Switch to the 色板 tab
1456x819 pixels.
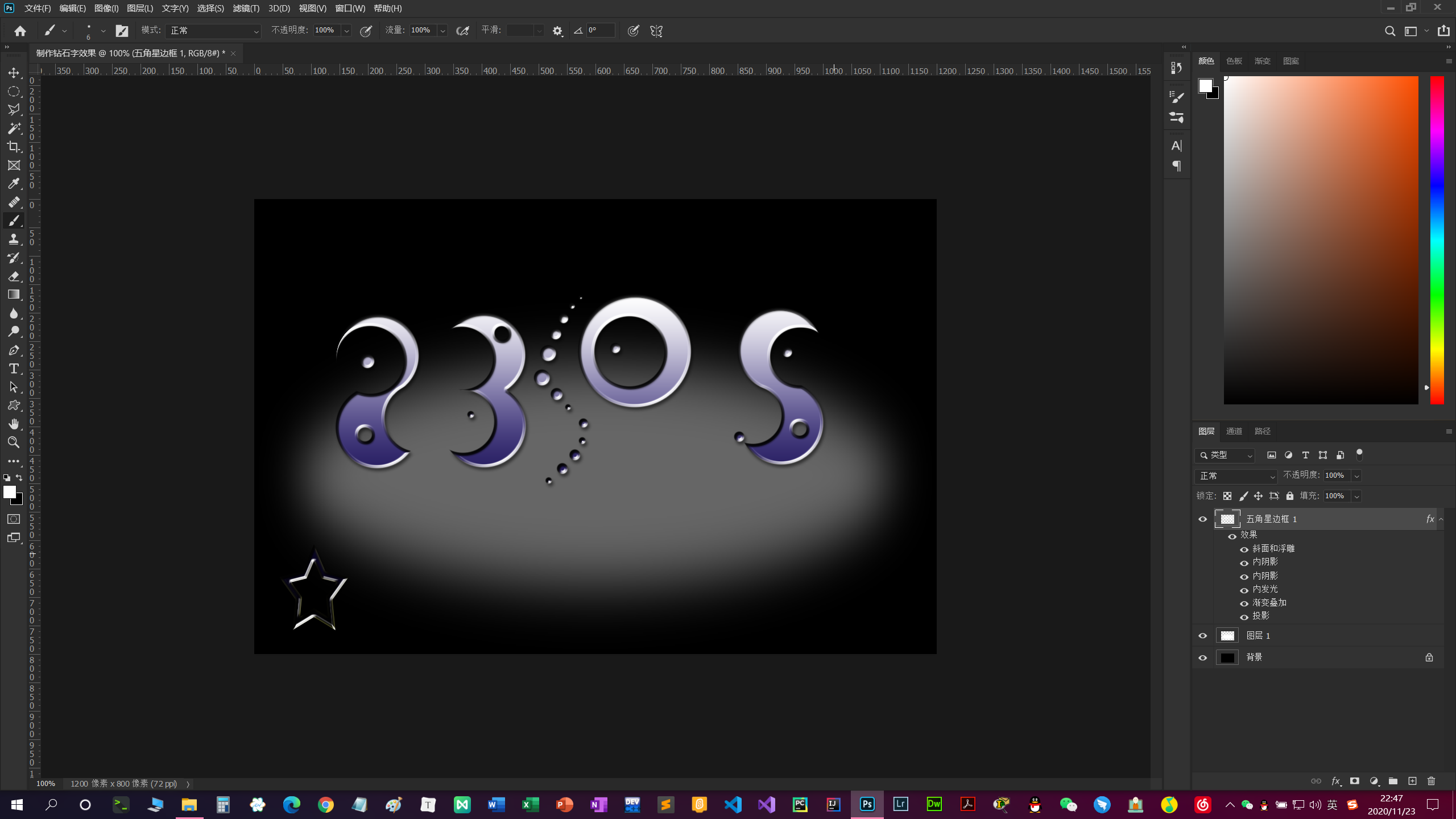click(1234, 61)
